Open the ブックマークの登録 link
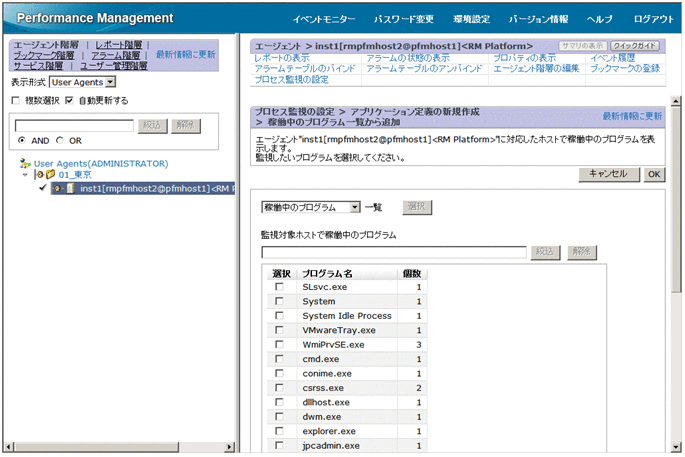685x457 pixels. [625, 69]
